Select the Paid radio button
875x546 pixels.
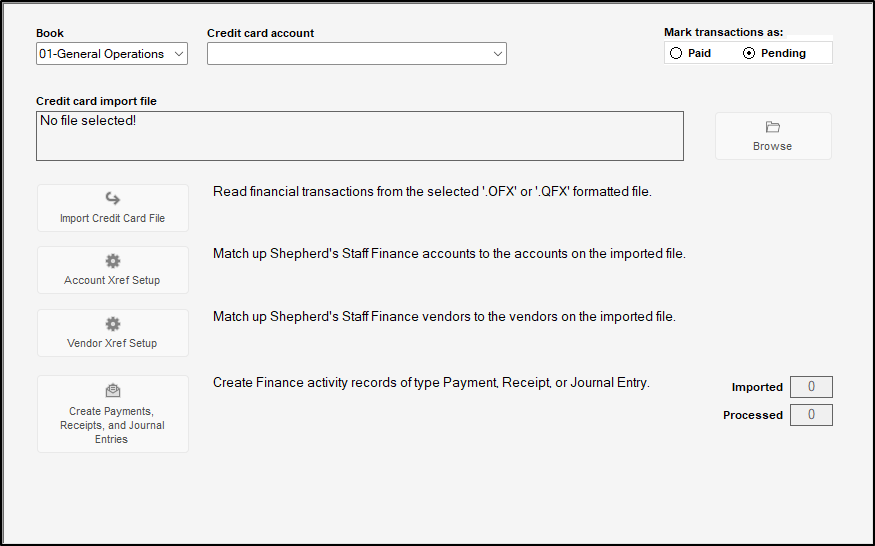677,53
